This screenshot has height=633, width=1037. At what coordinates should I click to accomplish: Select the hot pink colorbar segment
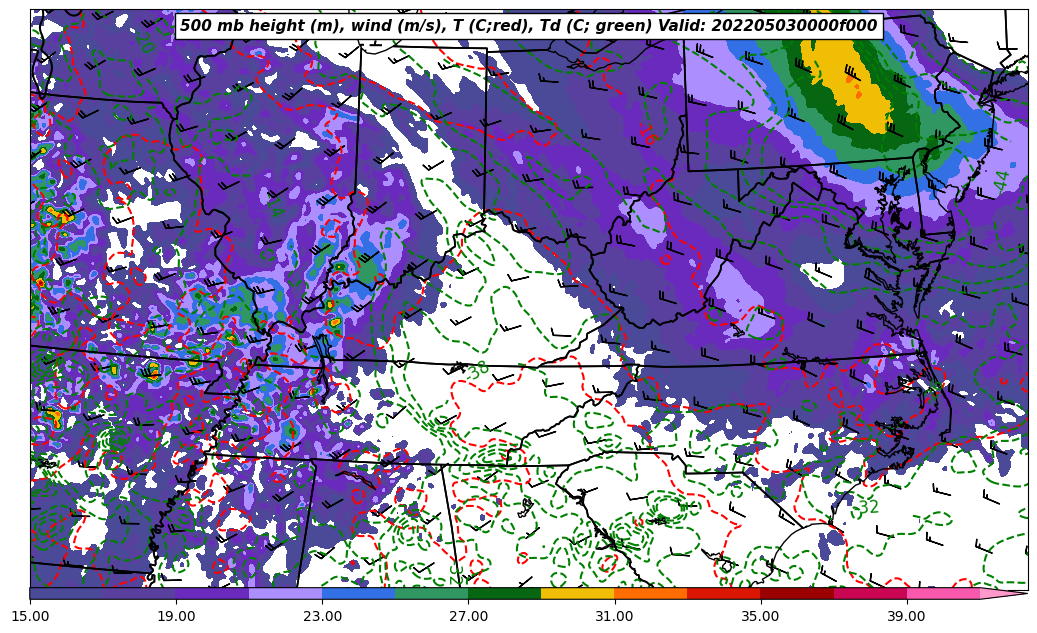pos(942,593)
